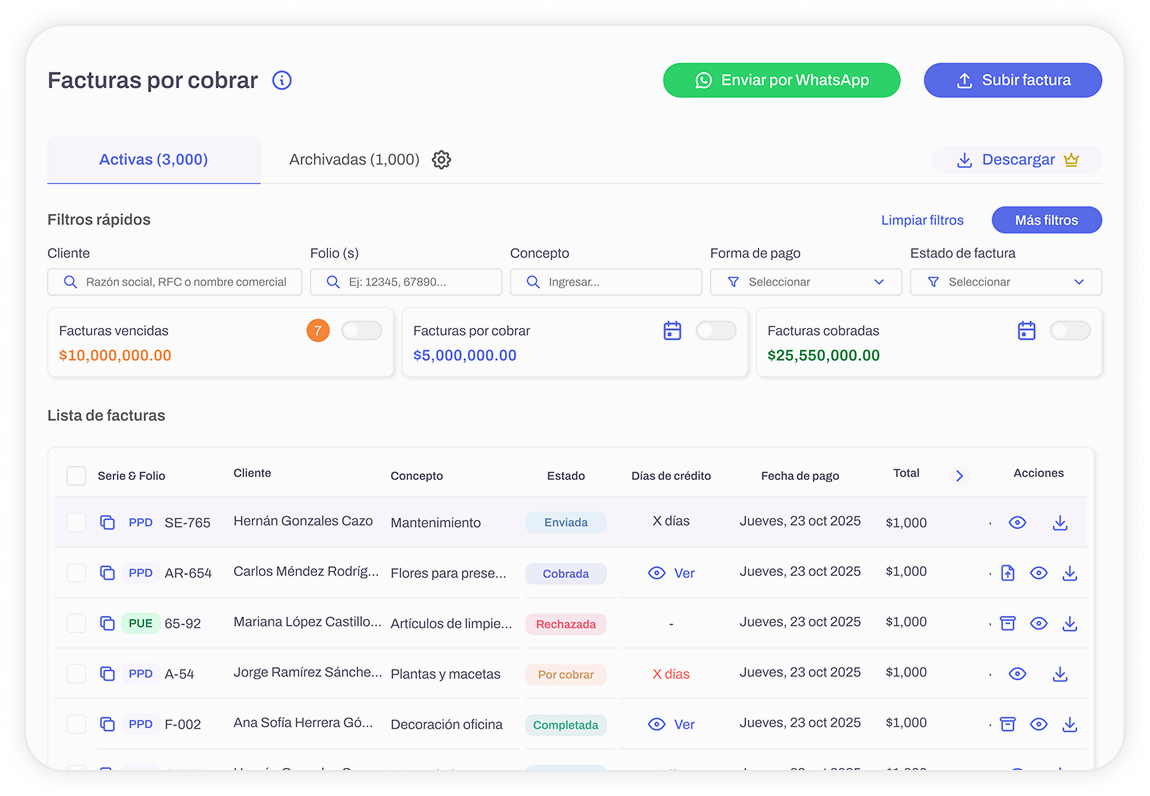Screen dimensions: 1150x796
Task: Download the SE-765 invoice via row icon
Action: pos(1060,523)
